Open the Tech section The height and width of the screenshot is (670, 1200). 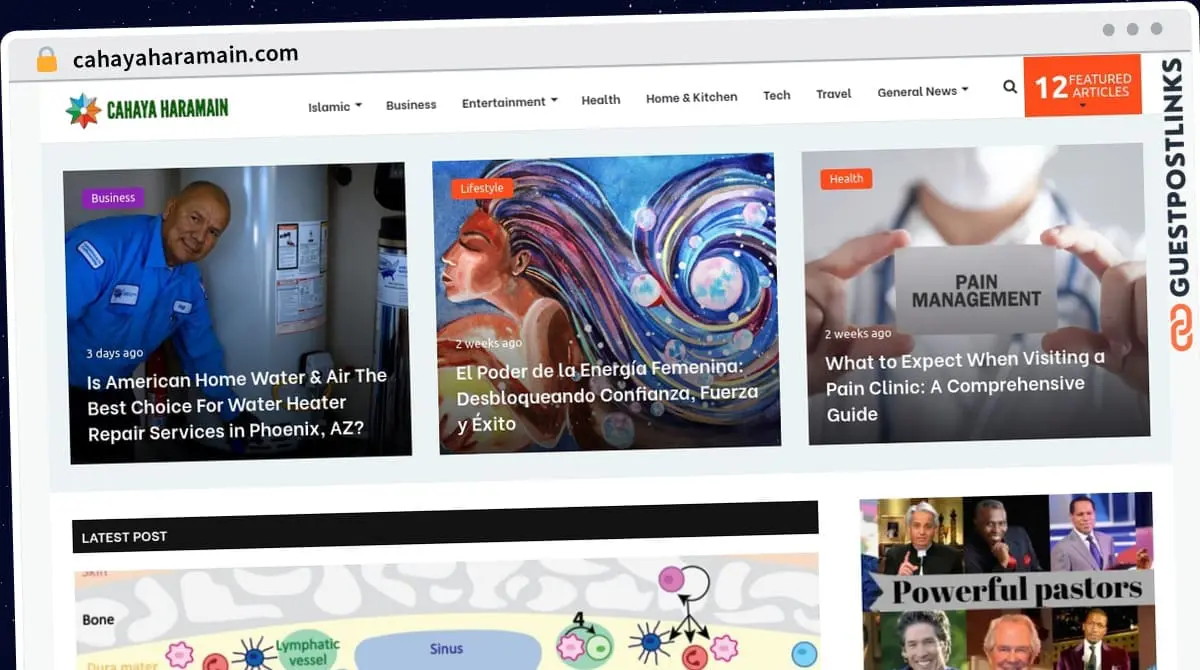click(777, 95)
